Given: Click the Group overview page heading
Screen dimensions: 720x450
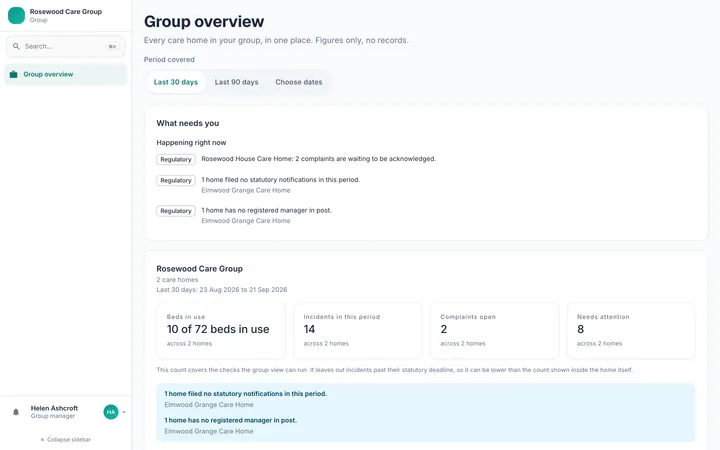Looking at the screenshot, I should (x=204, y=22).
